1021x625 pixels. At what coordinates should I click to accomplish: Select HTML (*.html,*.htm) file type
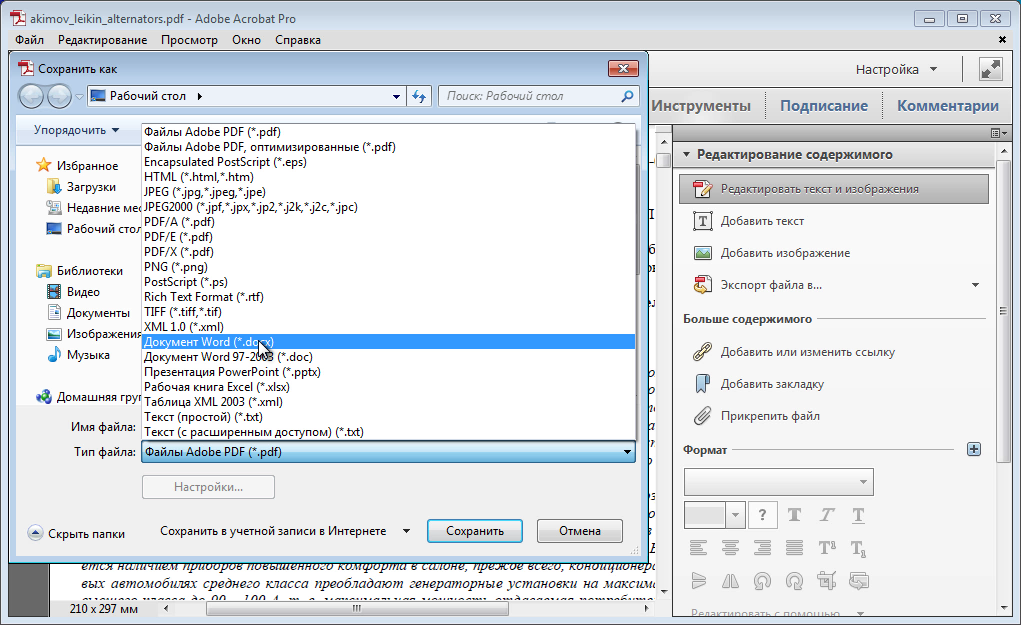[388, 177]
